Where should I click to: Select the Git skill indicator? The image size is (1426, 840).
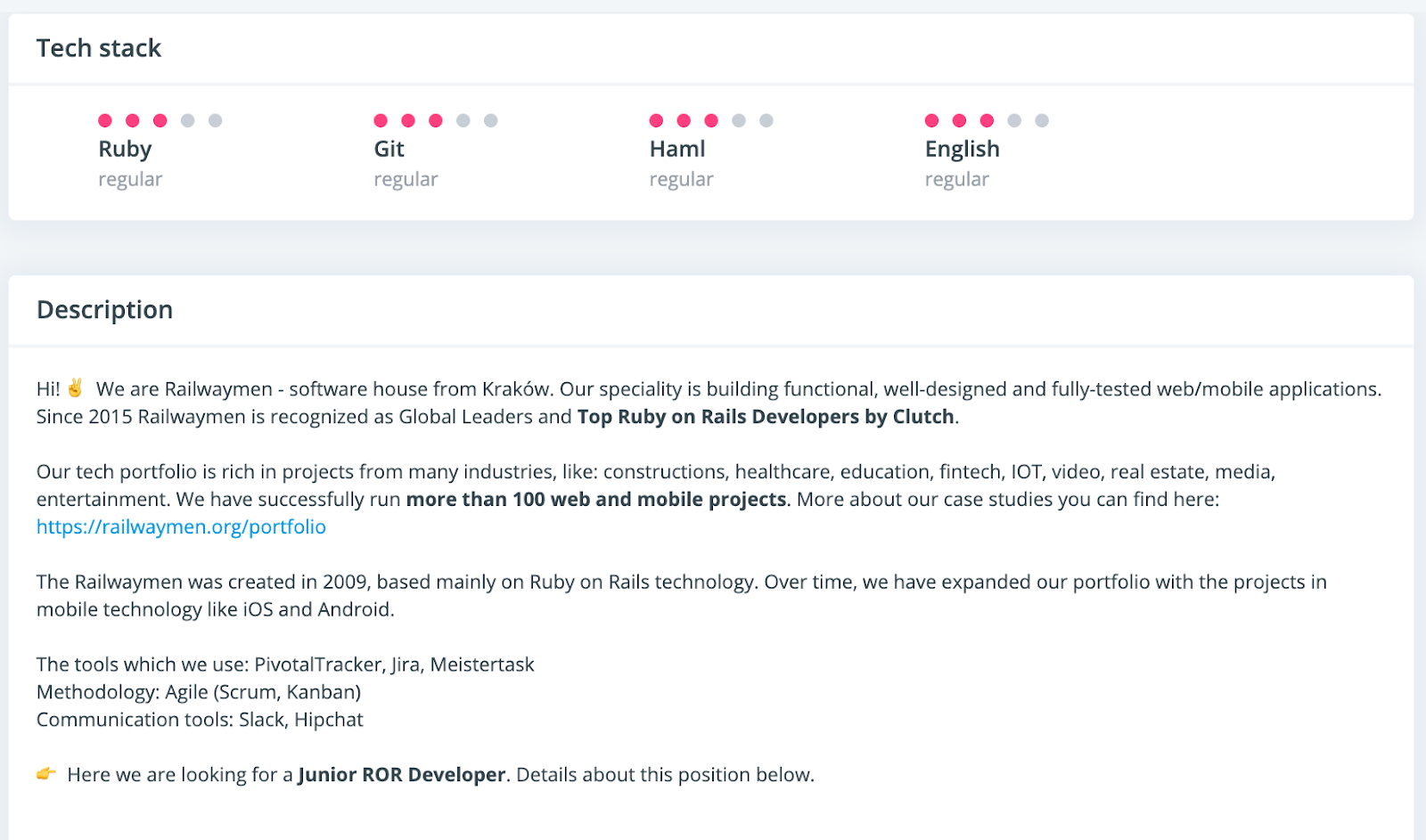click(x=436, y=120)
